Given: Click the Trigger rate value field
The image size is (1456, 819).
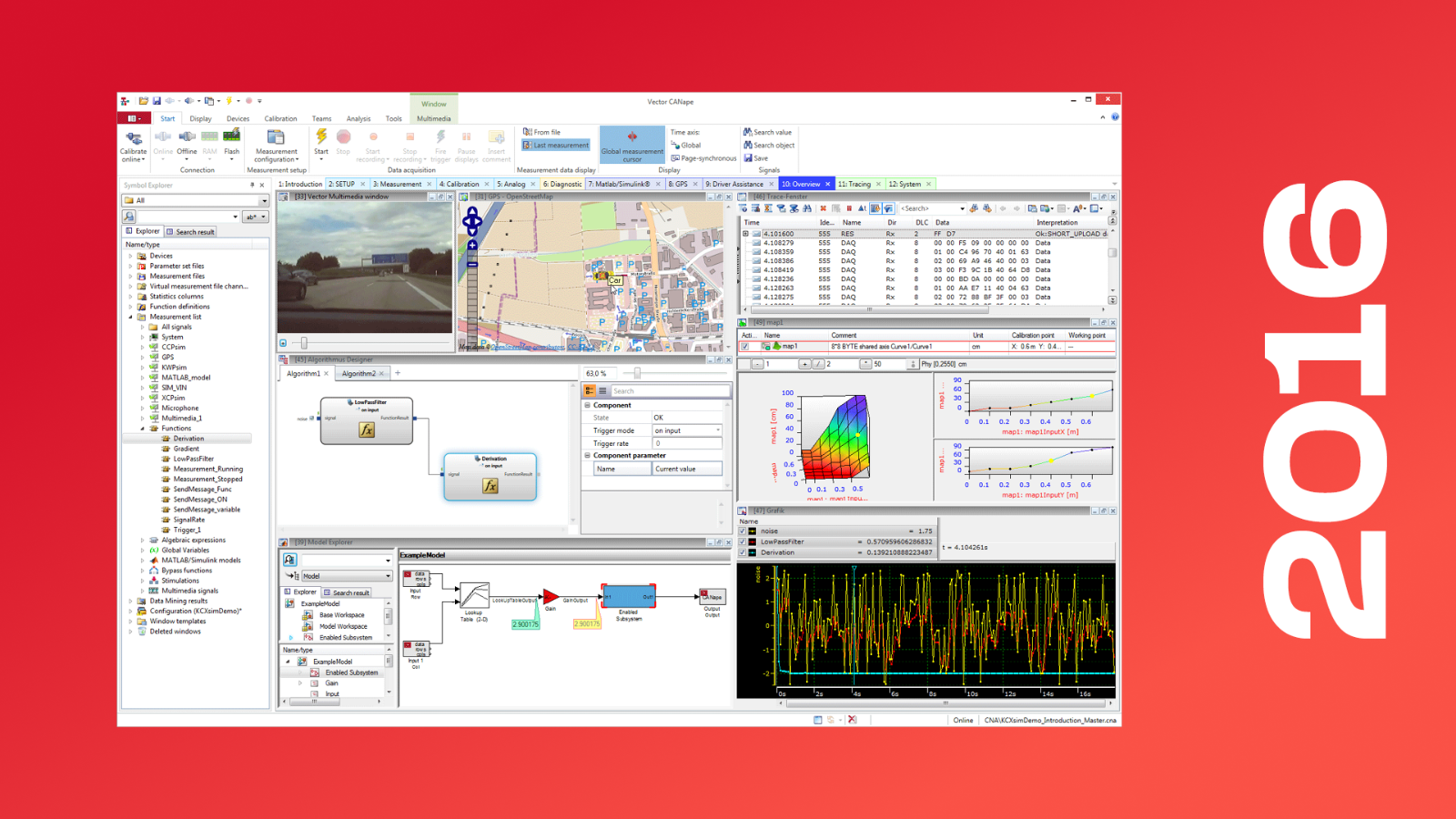Looking at the screenshot, I should tap(687, 443).
